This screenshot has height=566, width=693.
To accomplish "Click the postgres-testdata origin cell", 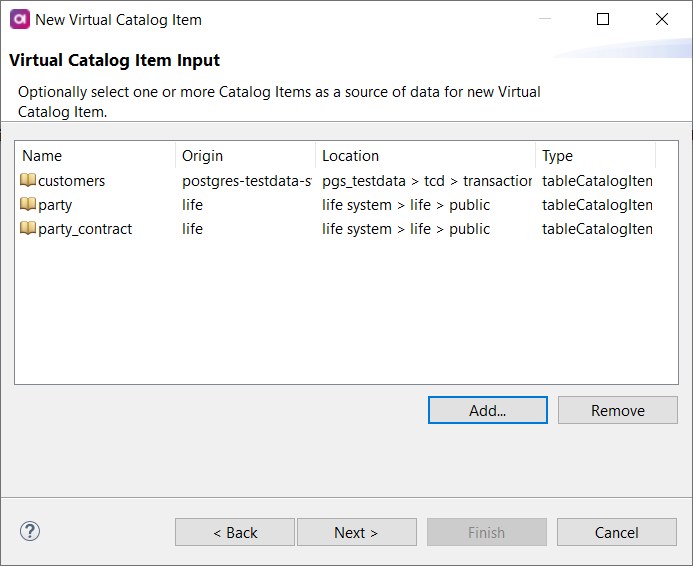I will point(246,181).
